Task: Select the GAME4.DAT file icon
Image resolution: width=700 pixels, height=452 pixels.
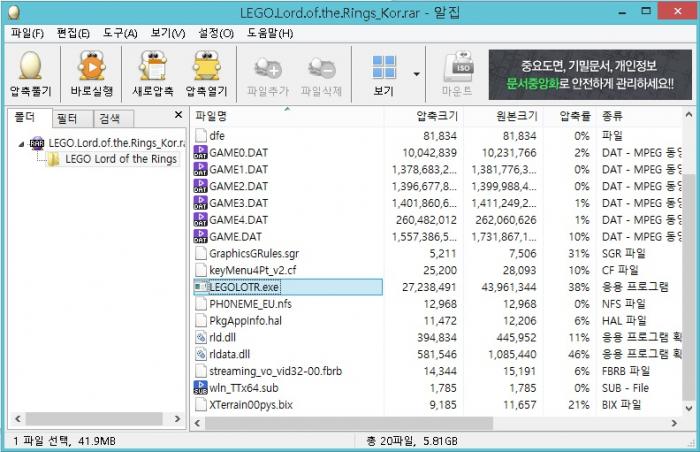Action: point(200,220)
